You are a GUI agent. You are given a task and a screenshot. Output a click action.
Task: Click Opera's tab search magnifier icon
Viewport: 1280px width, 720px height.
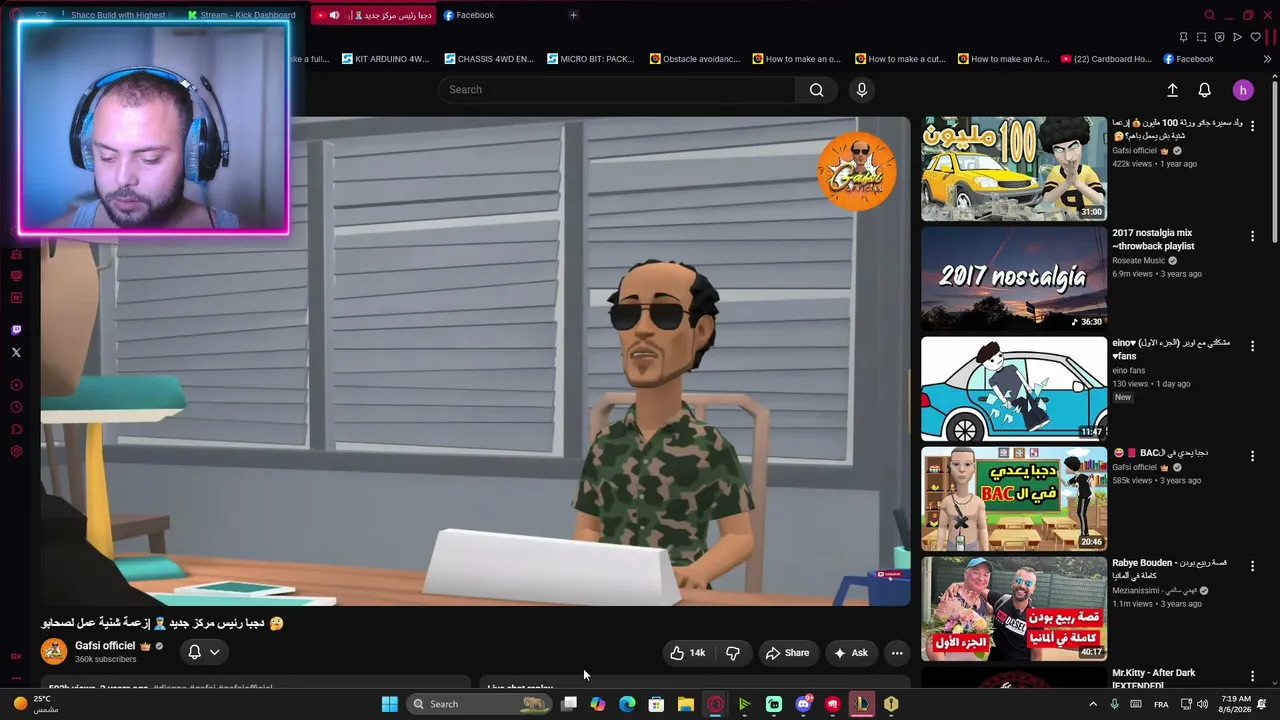[1209, 15]
